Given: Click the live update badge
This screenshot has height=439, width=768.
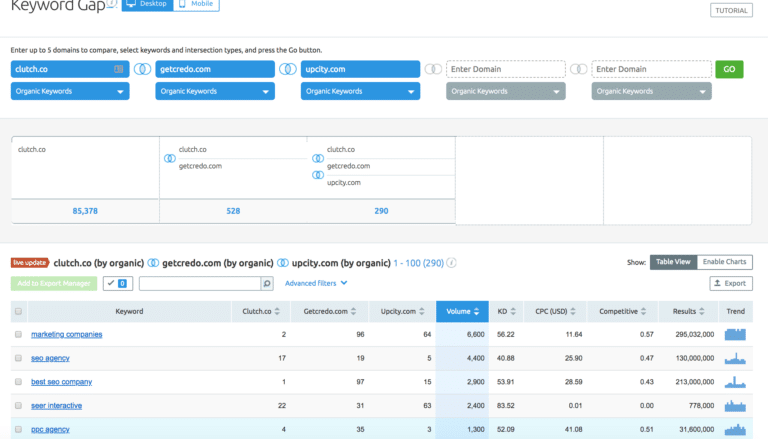Looking at the screenshot, I should [30, 263].
